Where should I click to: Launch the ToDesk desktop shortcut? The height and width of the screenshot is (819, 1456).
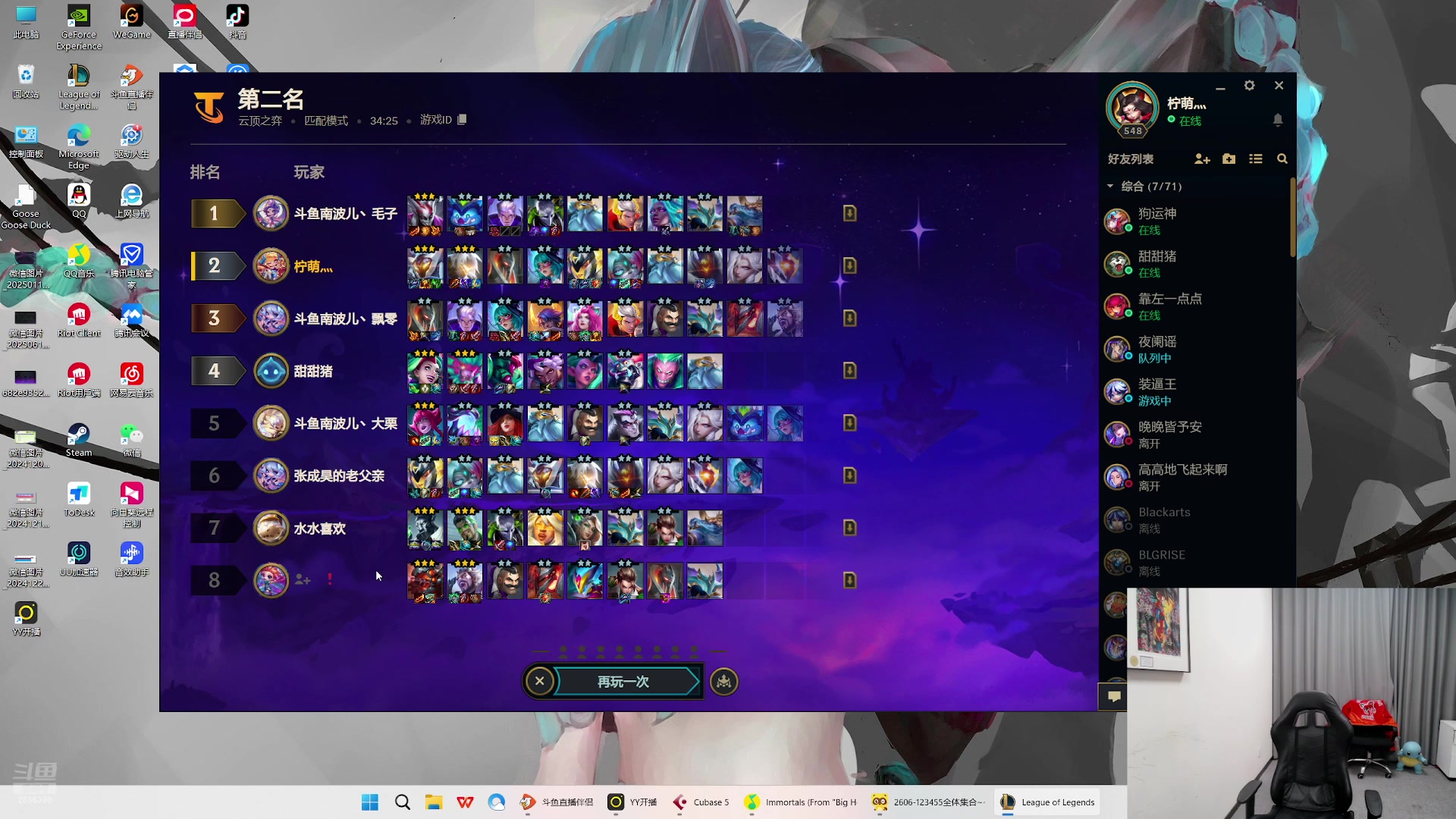click(x=79, y=500)
